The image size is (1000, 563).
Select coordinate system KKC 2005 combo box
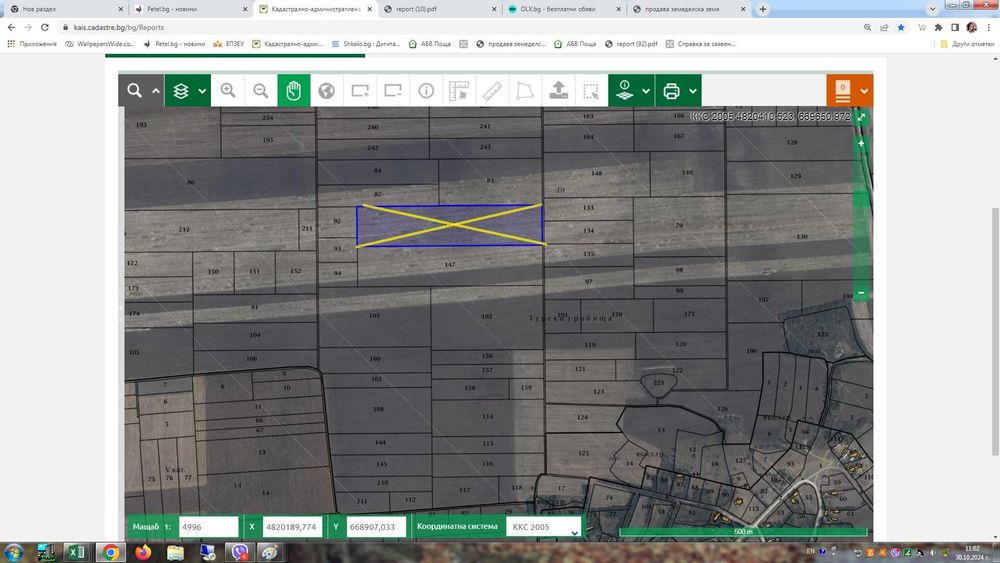543,527
